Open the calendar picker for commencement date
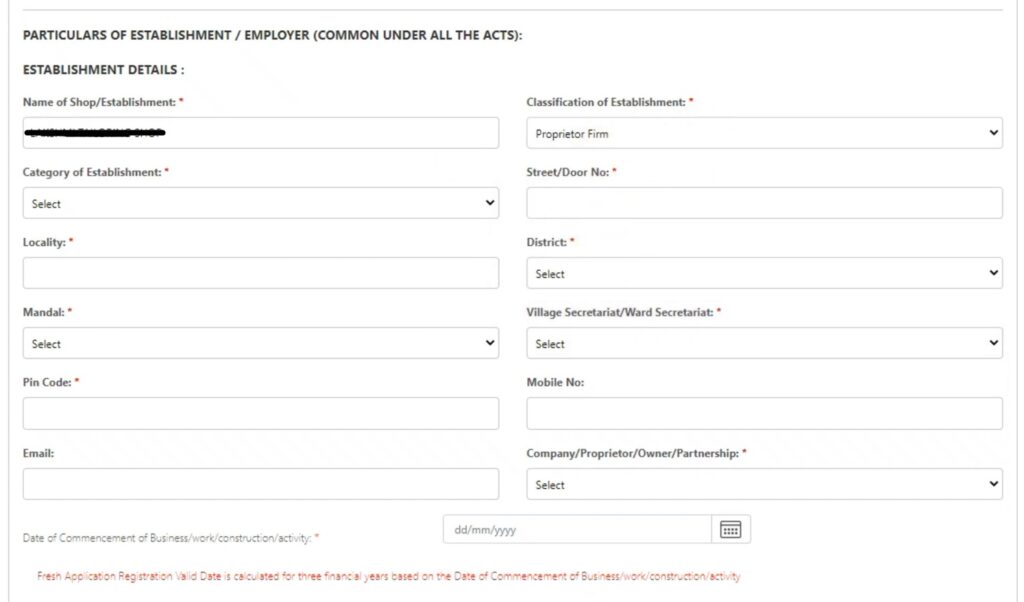The image size is (1024, 602). coord(731,528)
